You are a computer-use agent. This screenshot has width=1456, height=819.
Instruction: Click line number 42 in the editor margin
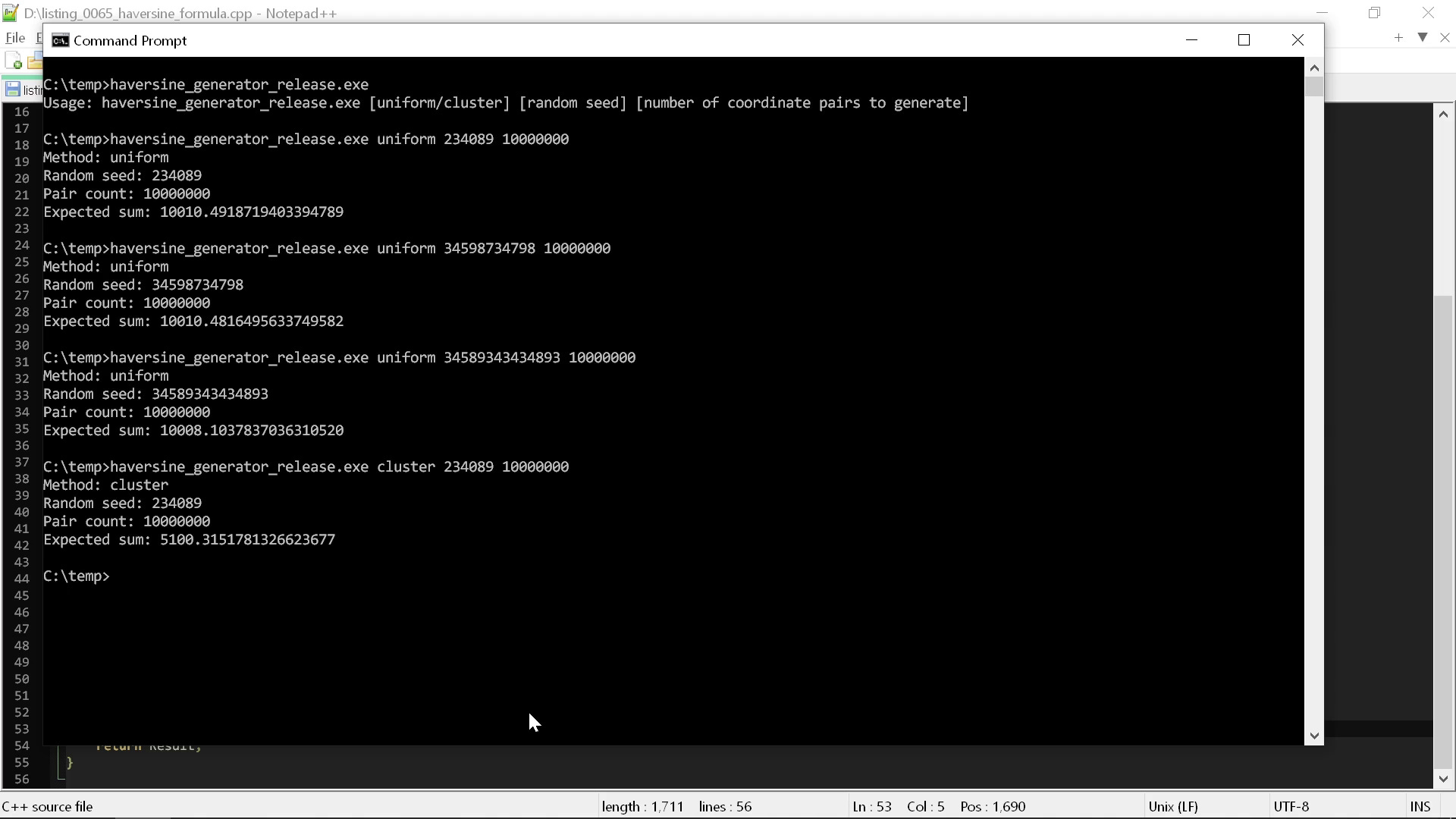point(21,543)
